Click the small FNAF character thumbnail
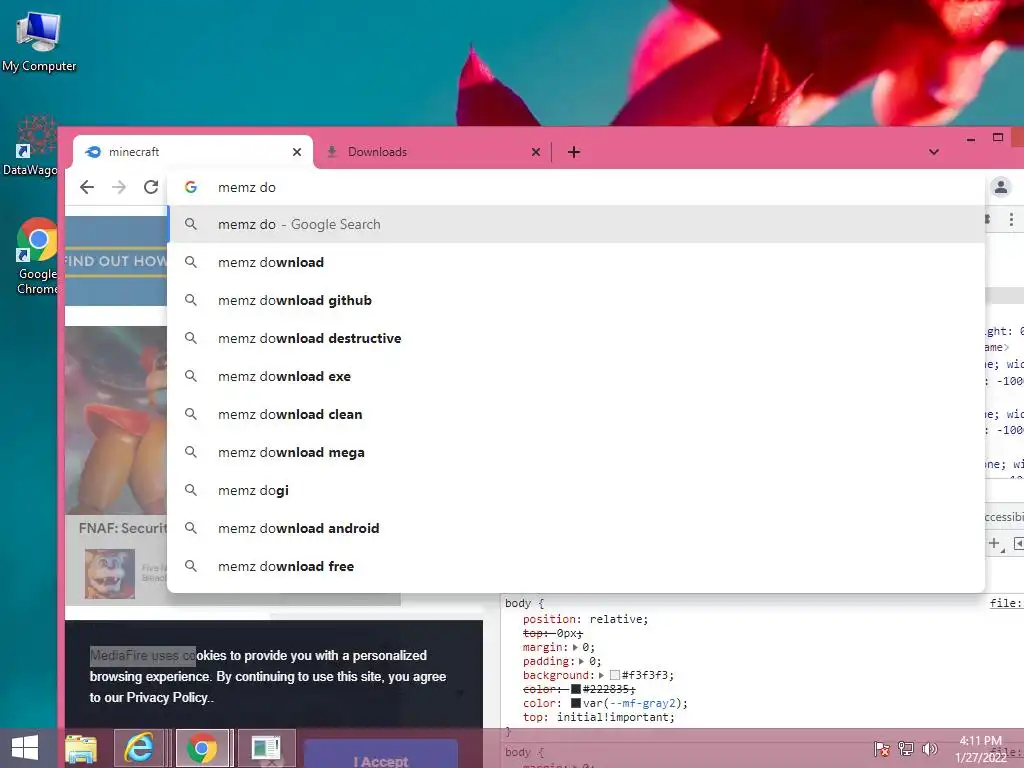 [110, 573]
